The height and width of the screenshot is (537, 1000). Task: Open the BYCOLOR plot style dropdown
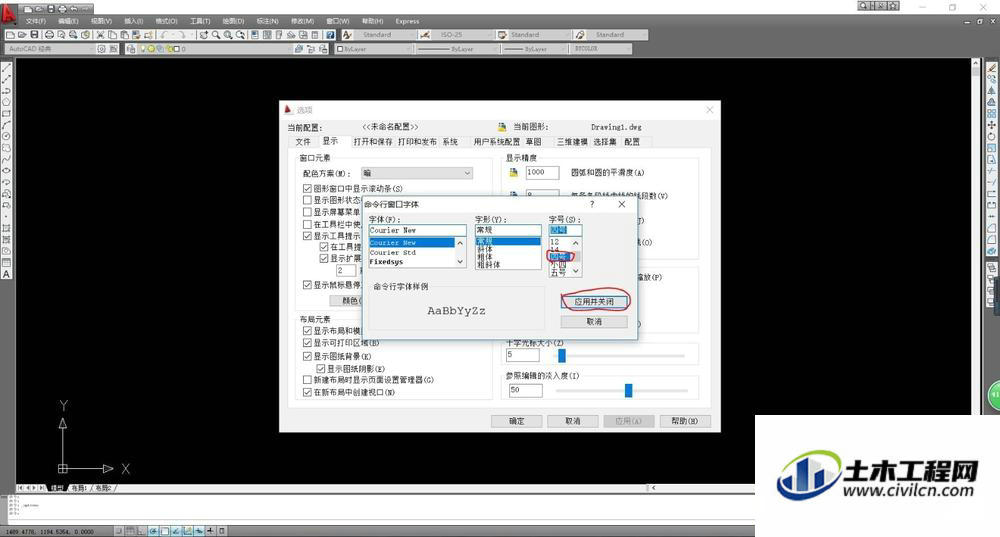click(601, 48)
